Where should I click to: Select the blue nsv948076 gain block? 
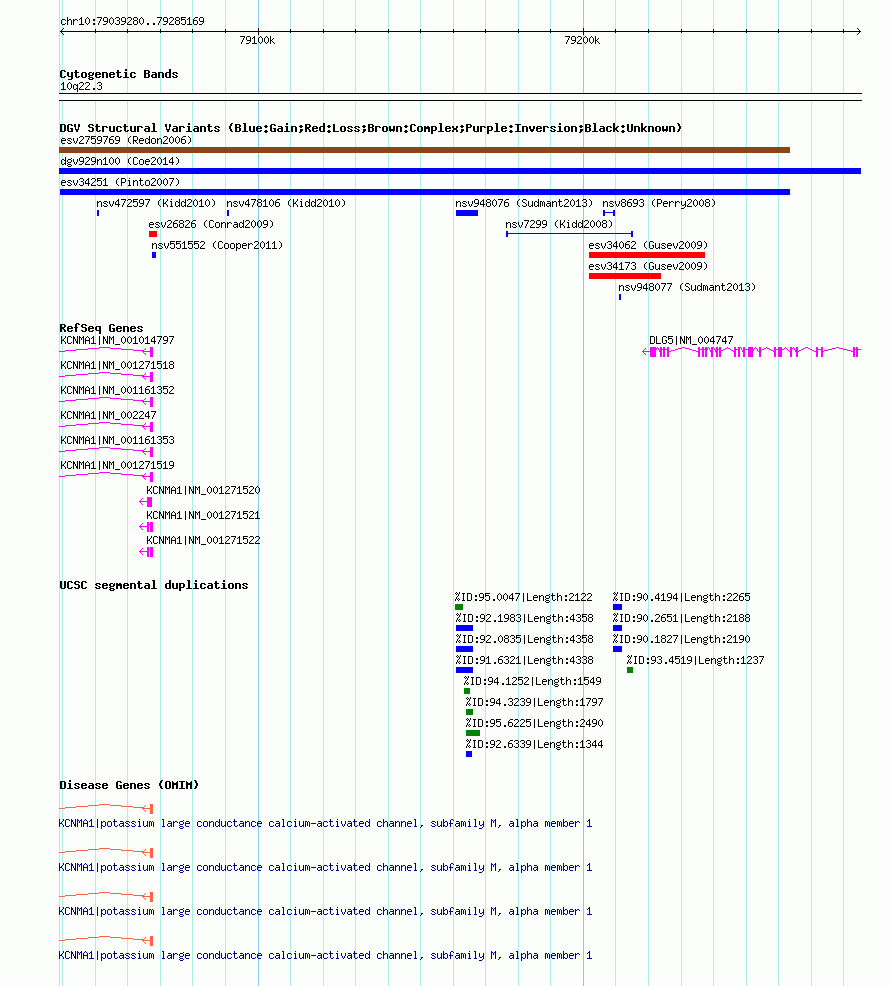[467, 213]
